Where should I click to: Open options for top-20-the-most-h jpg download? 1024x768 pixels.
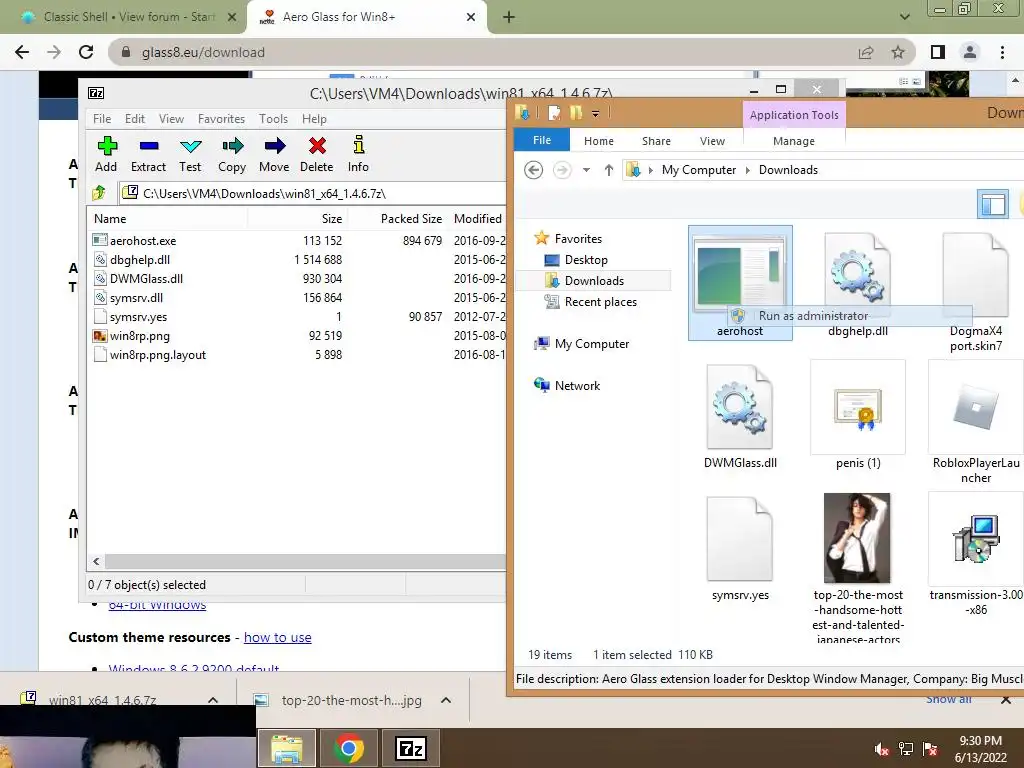pos(446,700)
